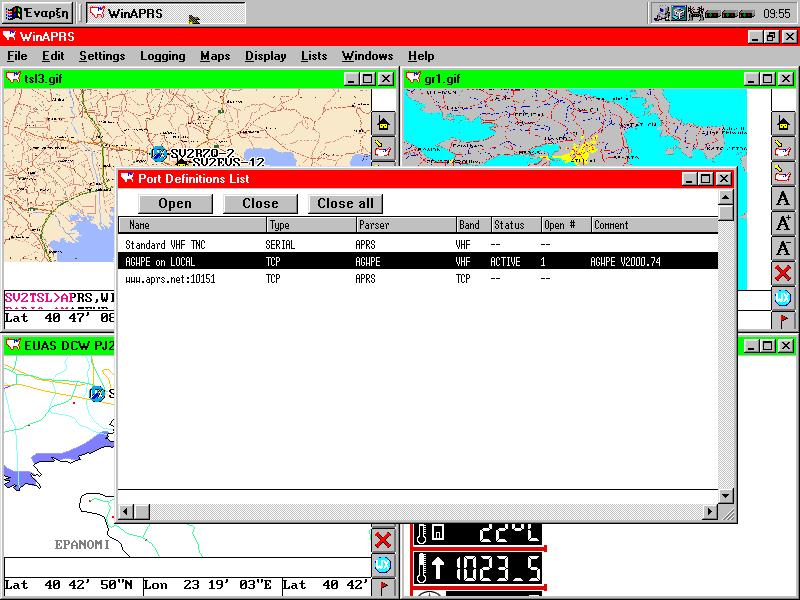The width and height of the screenshot is (800, 600).
Task: Click the WX weather icon in EUAS DCW window
Action: [x=383, y=565]
